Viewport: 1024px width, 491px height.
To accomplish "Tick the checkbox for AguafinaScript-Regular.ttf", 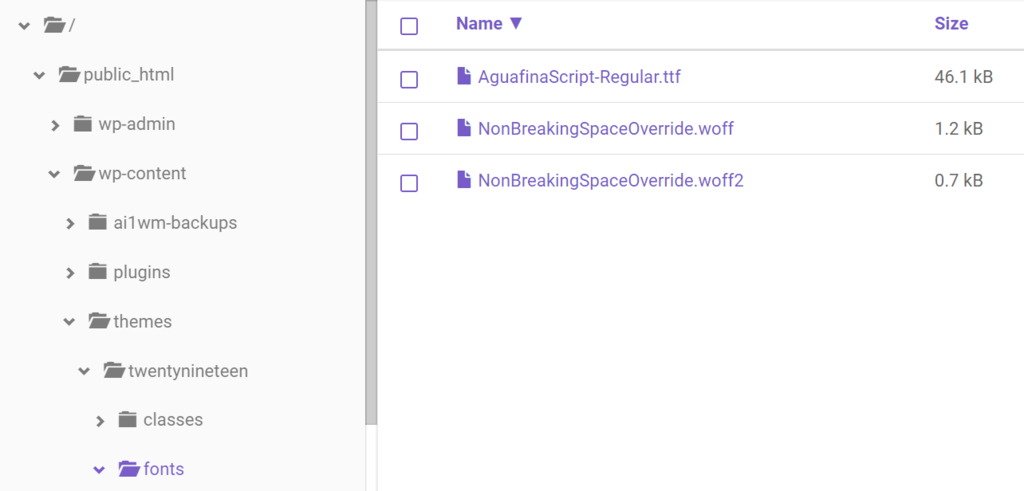I will (409, 79).
